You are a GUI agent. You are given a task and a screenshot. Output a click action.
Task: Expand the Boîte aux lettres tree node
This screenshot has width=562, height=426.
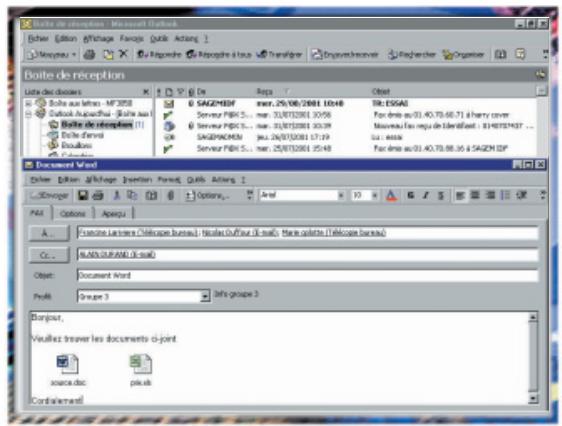[x=28, y=104]
